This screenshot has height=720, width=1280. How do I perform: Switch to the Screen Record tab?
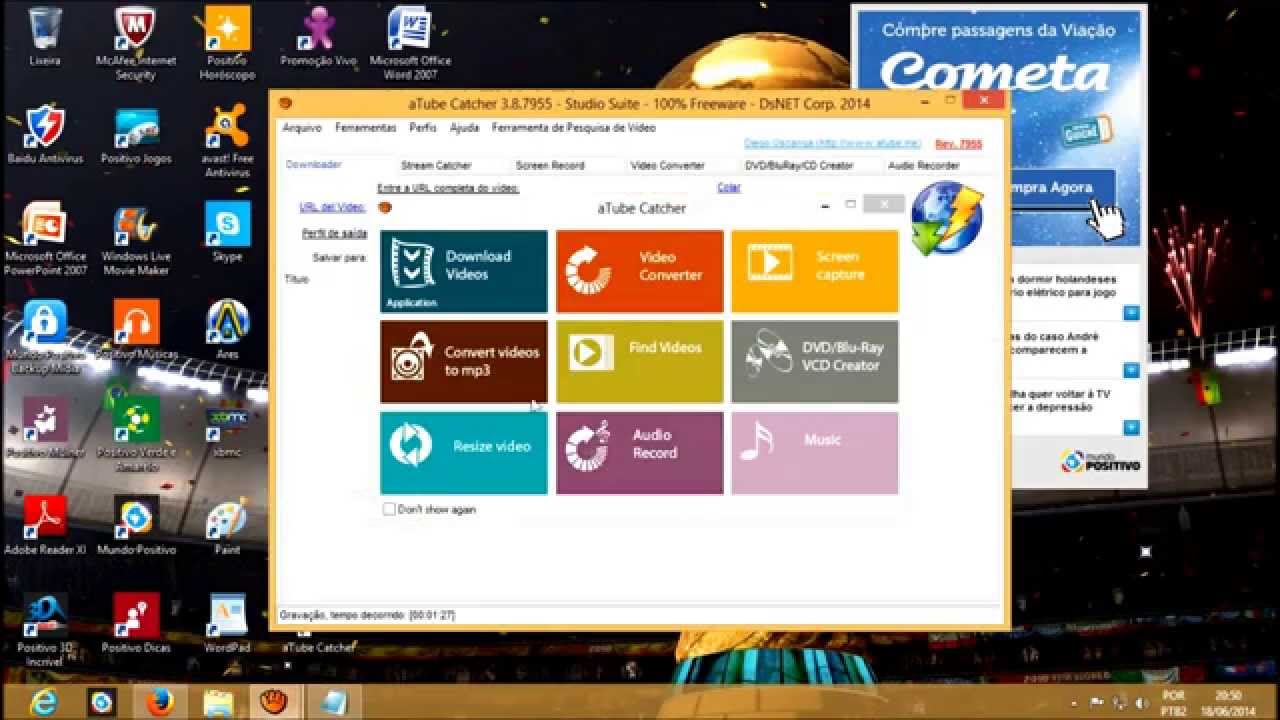550,166
